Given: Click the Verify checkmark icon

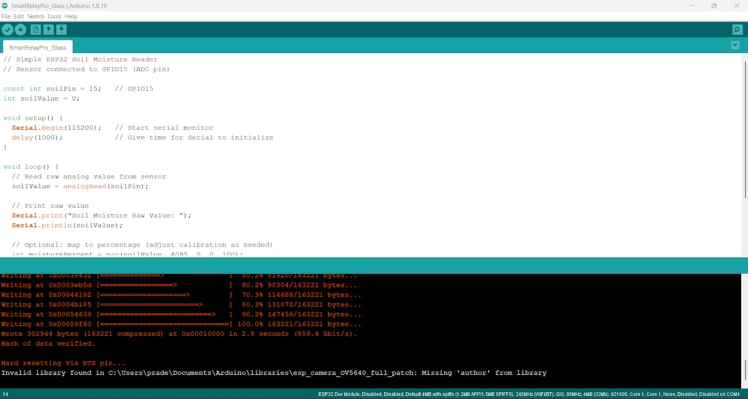Looking at the screenshot, I should tap(7, 30).
